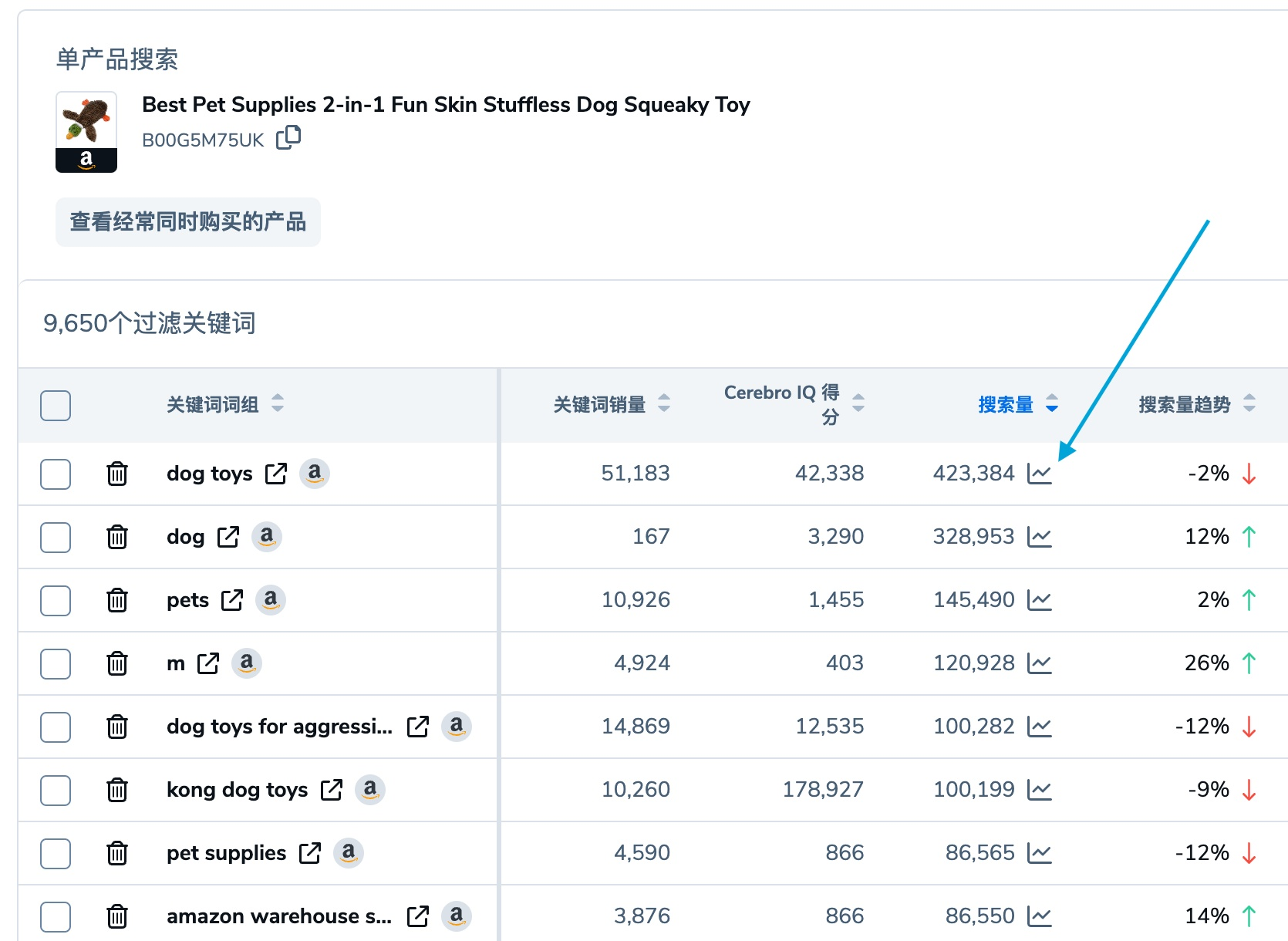Open the trend chart icon on the "dog" row

[x=1040, y=537]
